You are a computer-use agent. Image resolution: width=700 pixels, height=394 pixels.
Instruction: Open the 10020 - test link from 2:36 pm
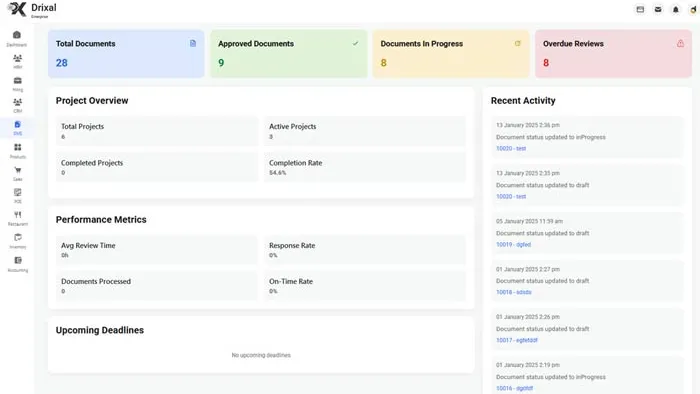511,149
